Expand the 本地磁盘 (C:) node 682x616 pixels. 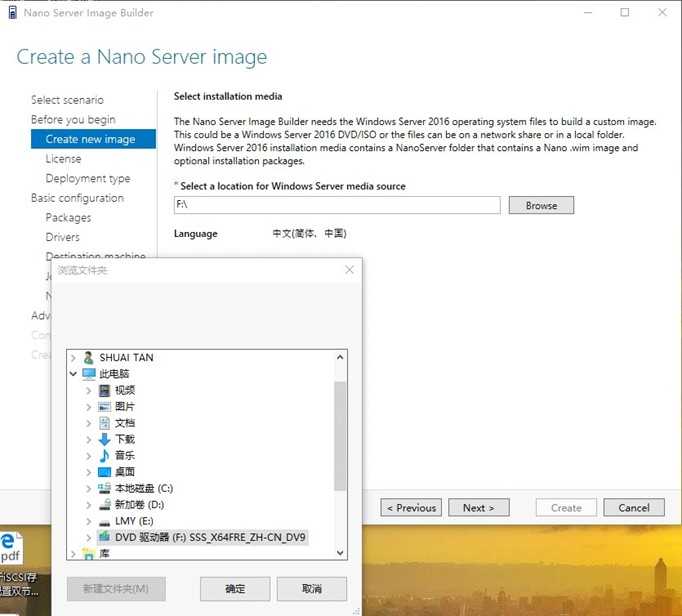(x=89, y=488)
